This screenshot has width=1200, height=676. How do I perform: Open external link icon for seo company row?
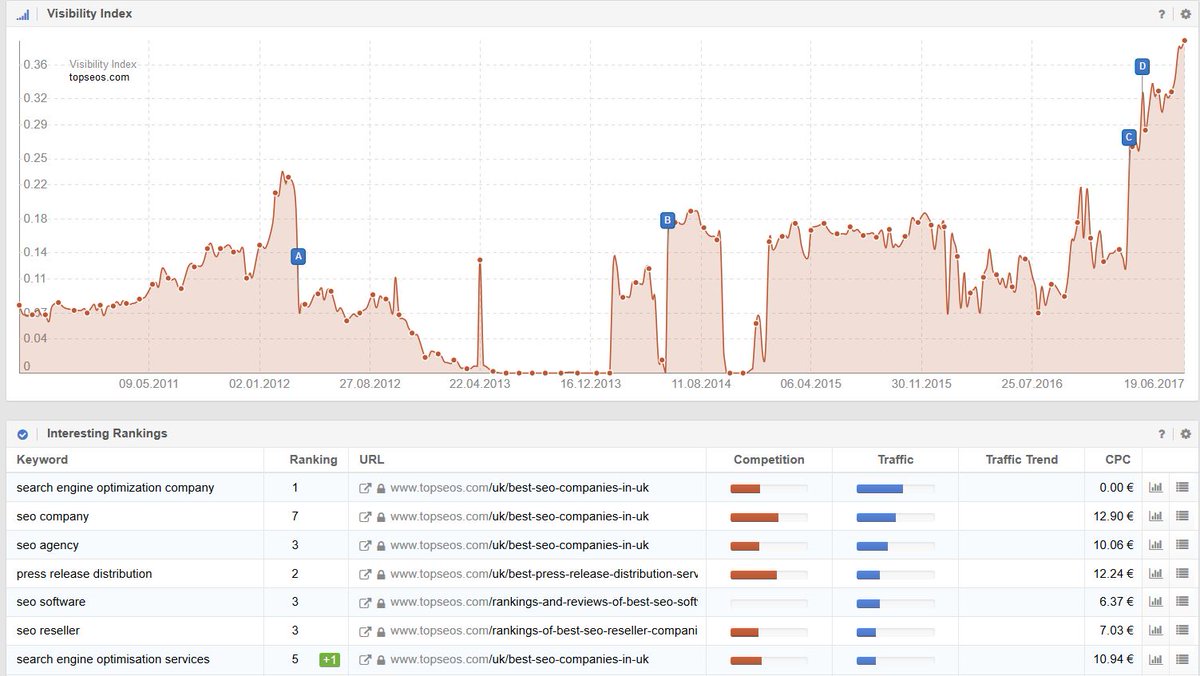[366, 517]
